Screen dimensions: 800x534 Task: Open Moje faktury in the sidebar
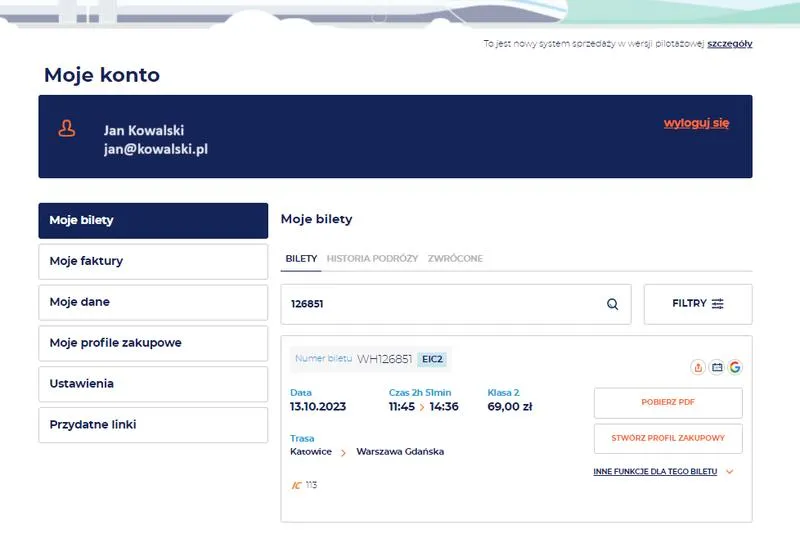point(153,261)
